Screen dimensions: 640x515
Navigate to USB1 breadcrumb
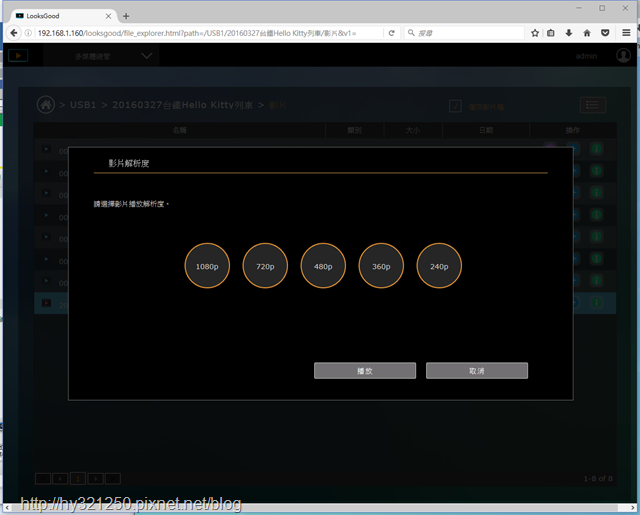click(83, 105)
